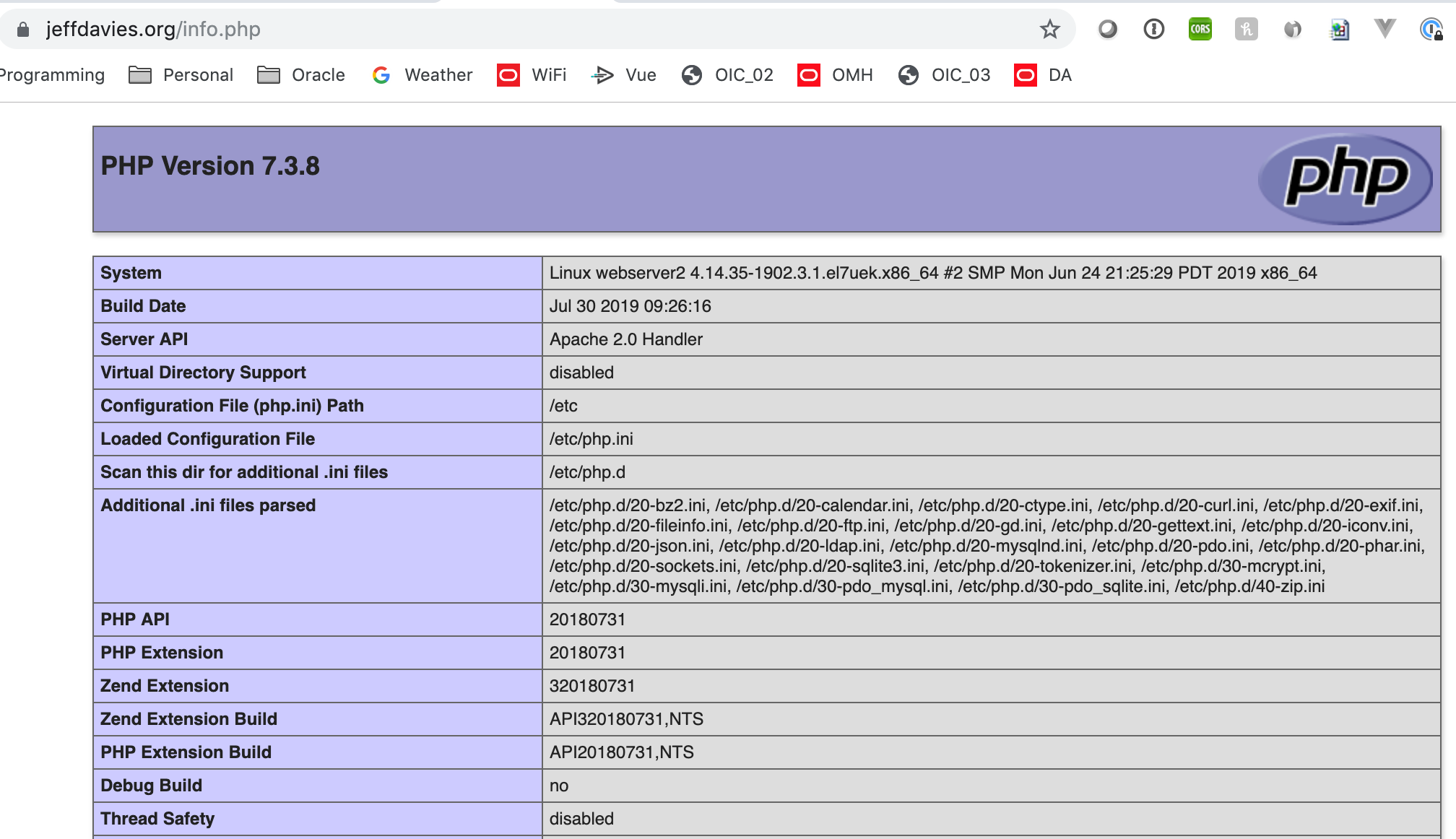Expand the Oracle bookmarks folder
Viewport: 1456px width, 839px height.
[301, 75]
